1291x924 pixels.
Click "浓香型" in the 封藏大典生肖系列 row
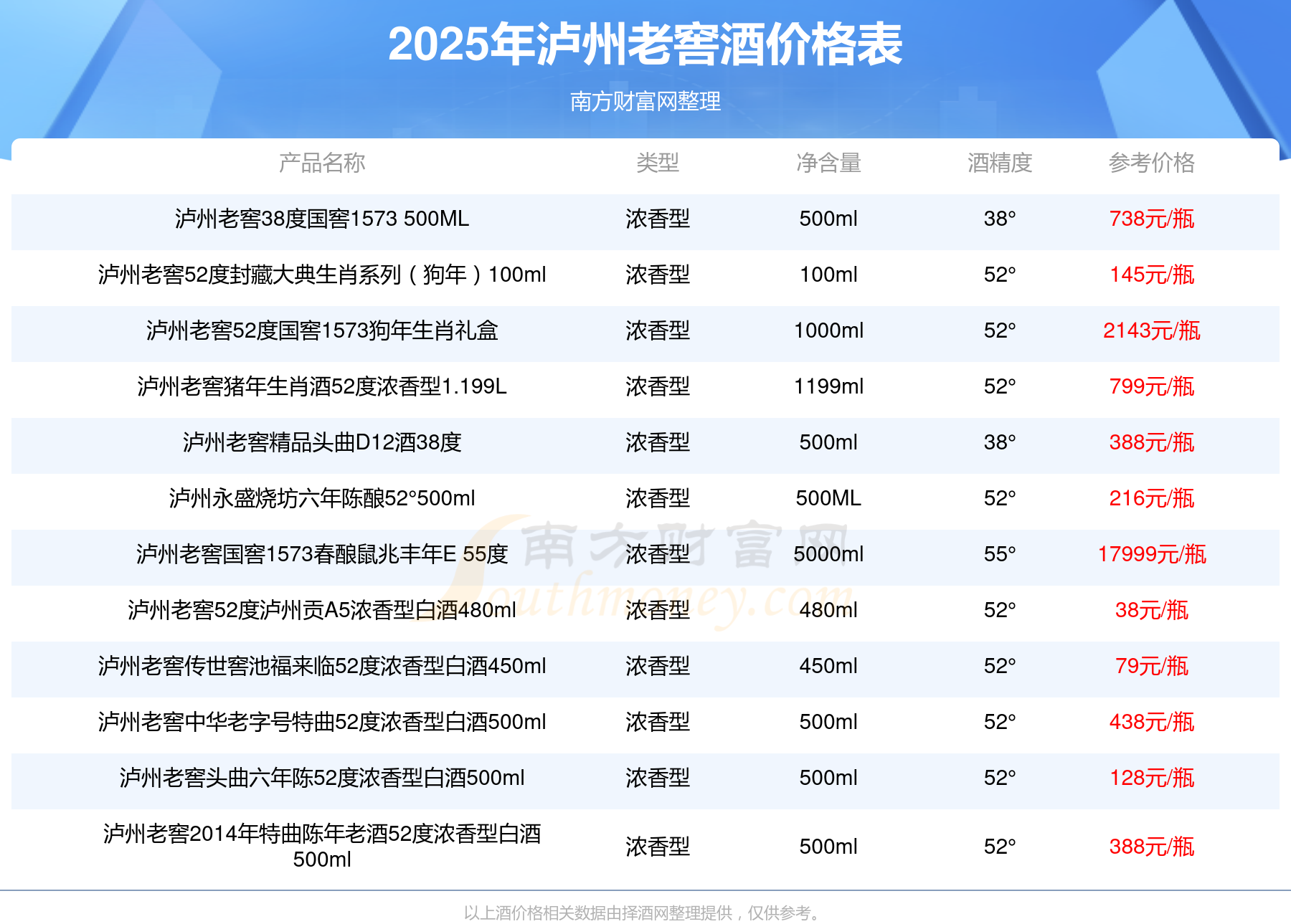click(658, 275)
